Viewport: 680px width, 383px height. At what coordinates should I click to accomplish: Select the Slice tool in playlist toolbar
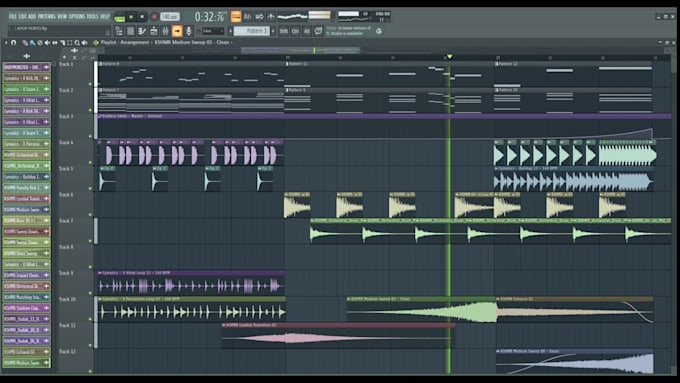point(62,43)
